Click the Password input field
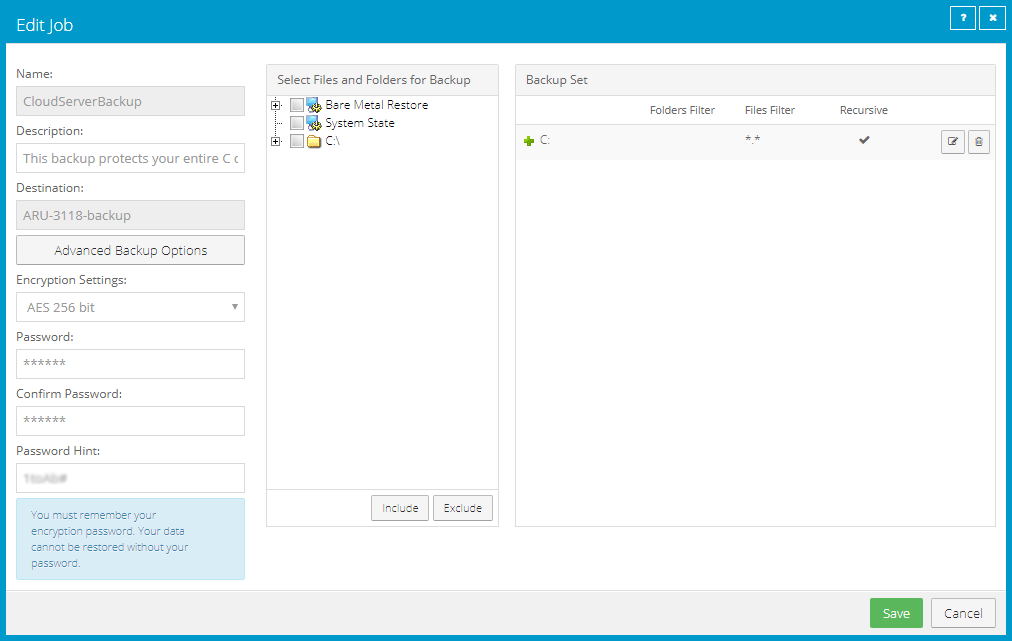The height and width of the screenshot is (641, 1012). click(x=130, y=363)
